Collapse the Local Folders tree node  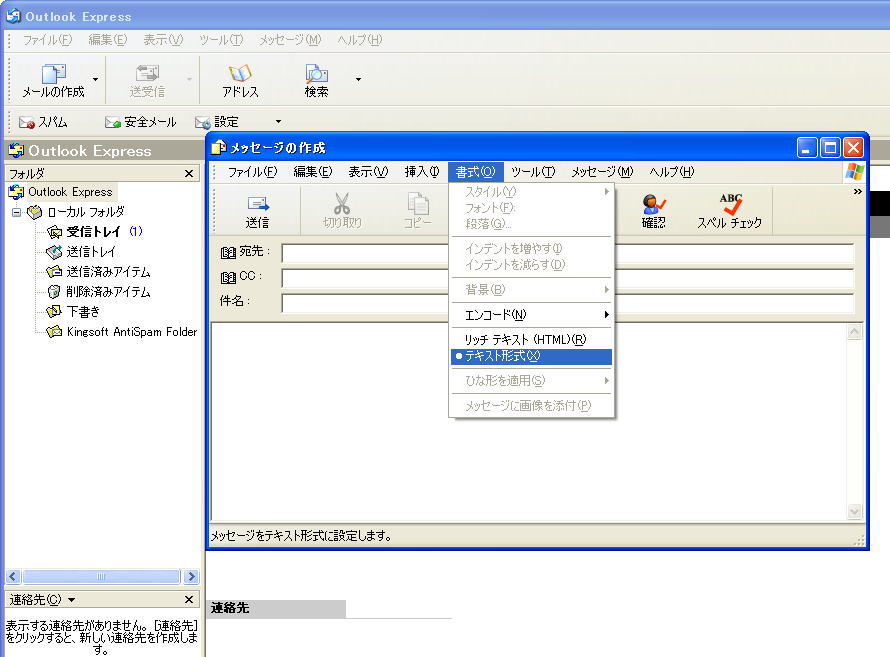[16, 212]
